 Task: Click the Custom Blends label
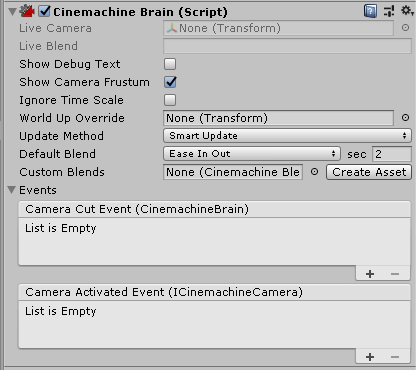click(62, 172)
